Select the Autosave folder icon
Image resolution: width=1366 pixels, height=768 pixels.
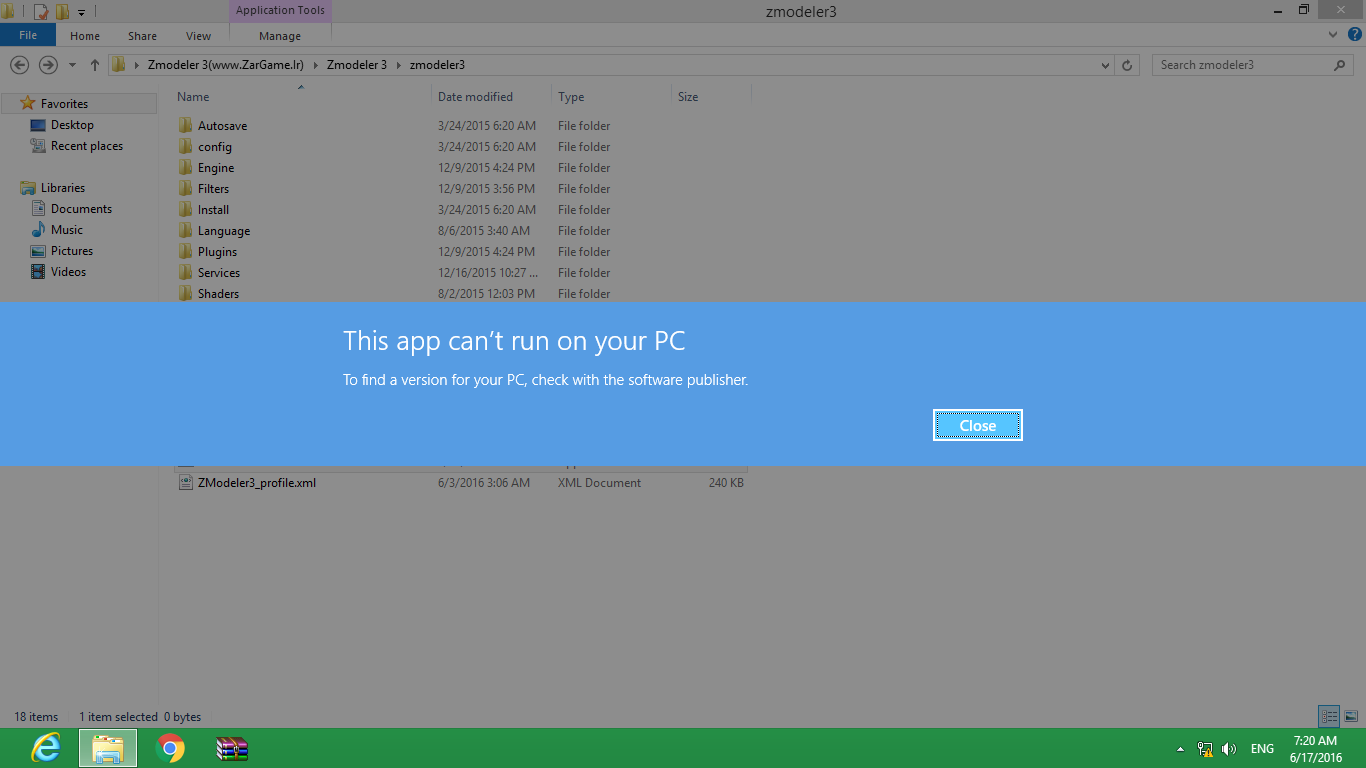coord(186,126)
